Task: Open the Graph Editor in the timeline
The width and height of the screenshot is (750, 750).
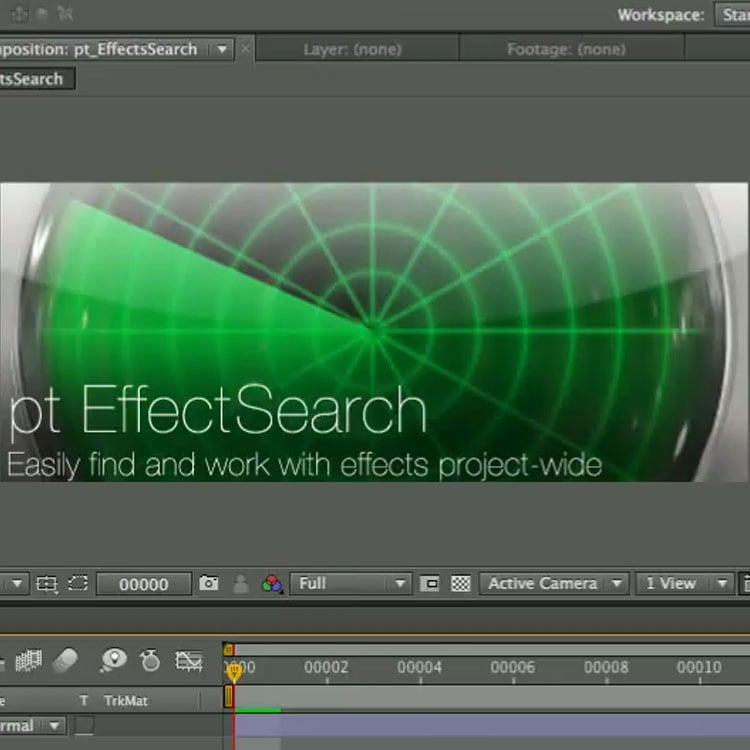Action: point(188,661)
